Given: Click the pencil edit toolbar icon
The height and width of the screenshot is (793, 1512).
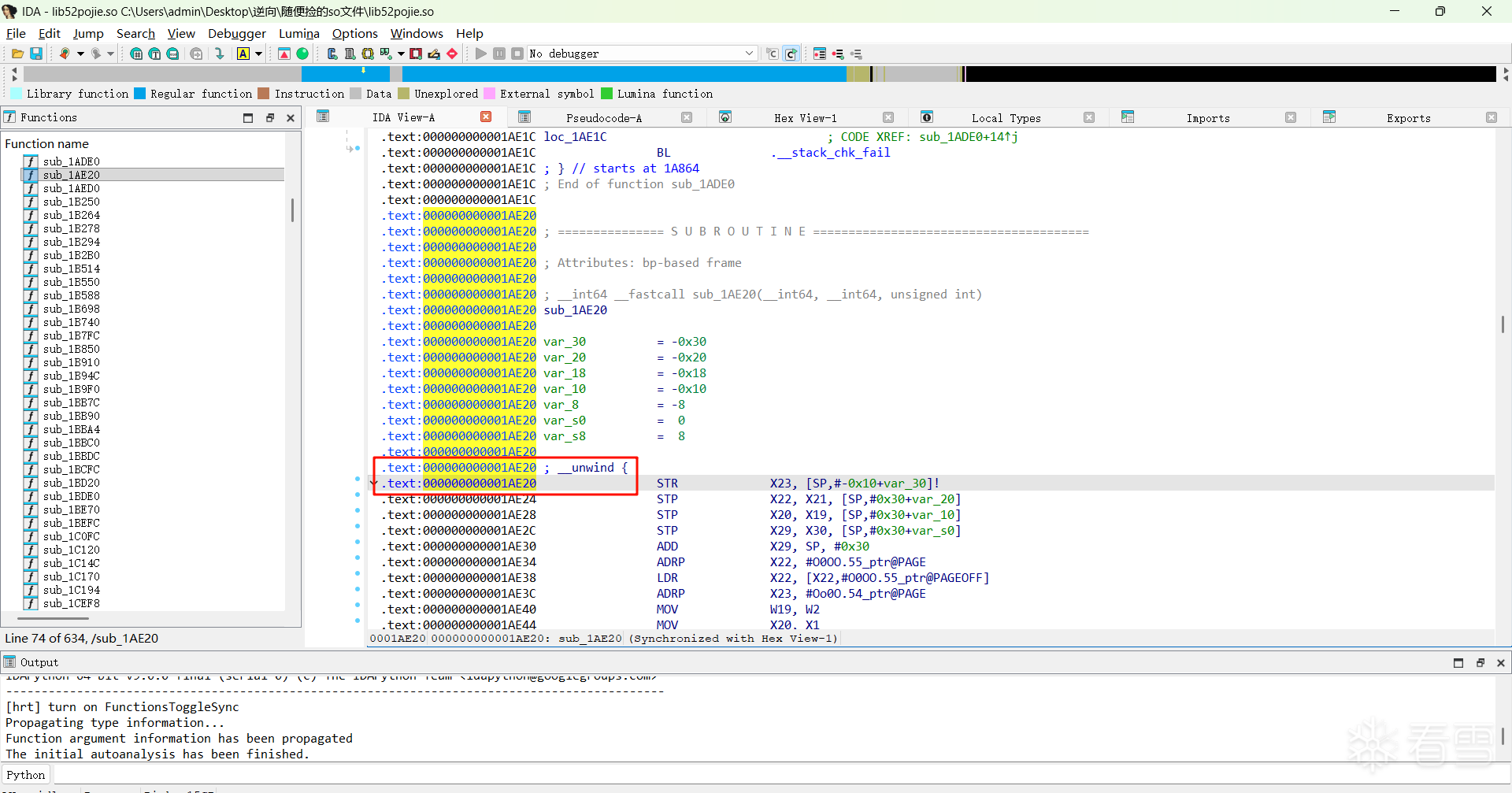Looking at the screenshot, I should [x=434, y=54].
